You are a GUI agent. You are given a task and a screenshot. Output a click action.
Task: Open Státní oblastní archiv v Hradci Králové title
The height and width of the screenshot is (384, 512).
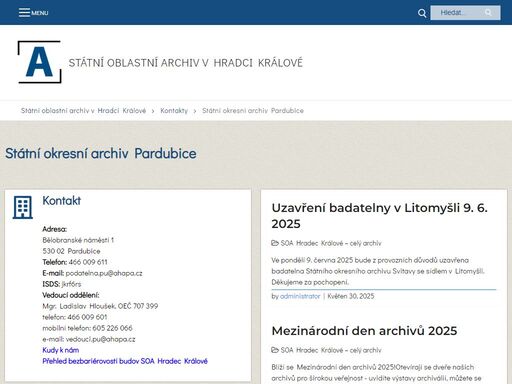[186, 63]
